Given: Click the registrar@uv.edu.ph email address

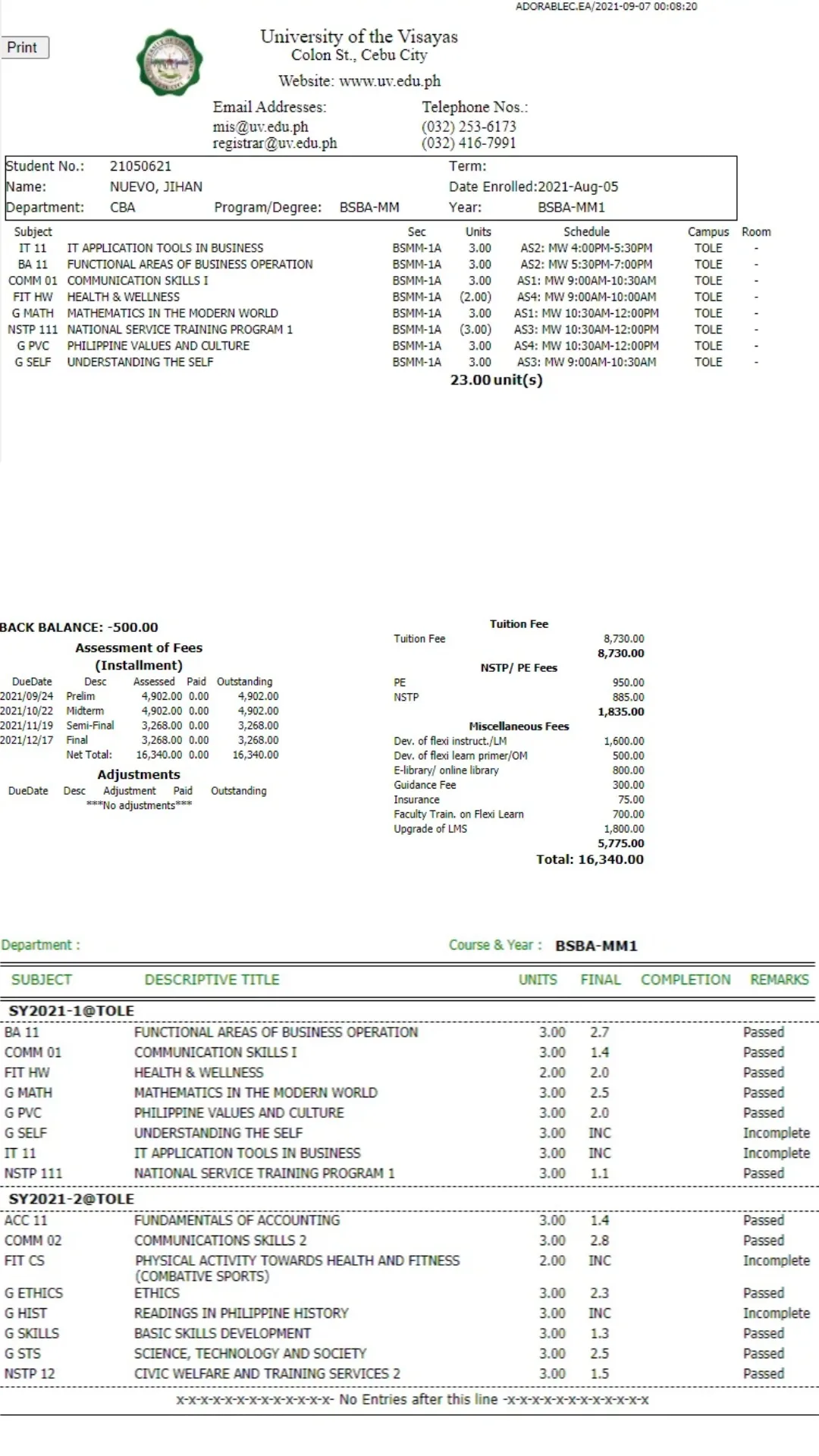Looking at the screenshot, I should pos(275,143).
